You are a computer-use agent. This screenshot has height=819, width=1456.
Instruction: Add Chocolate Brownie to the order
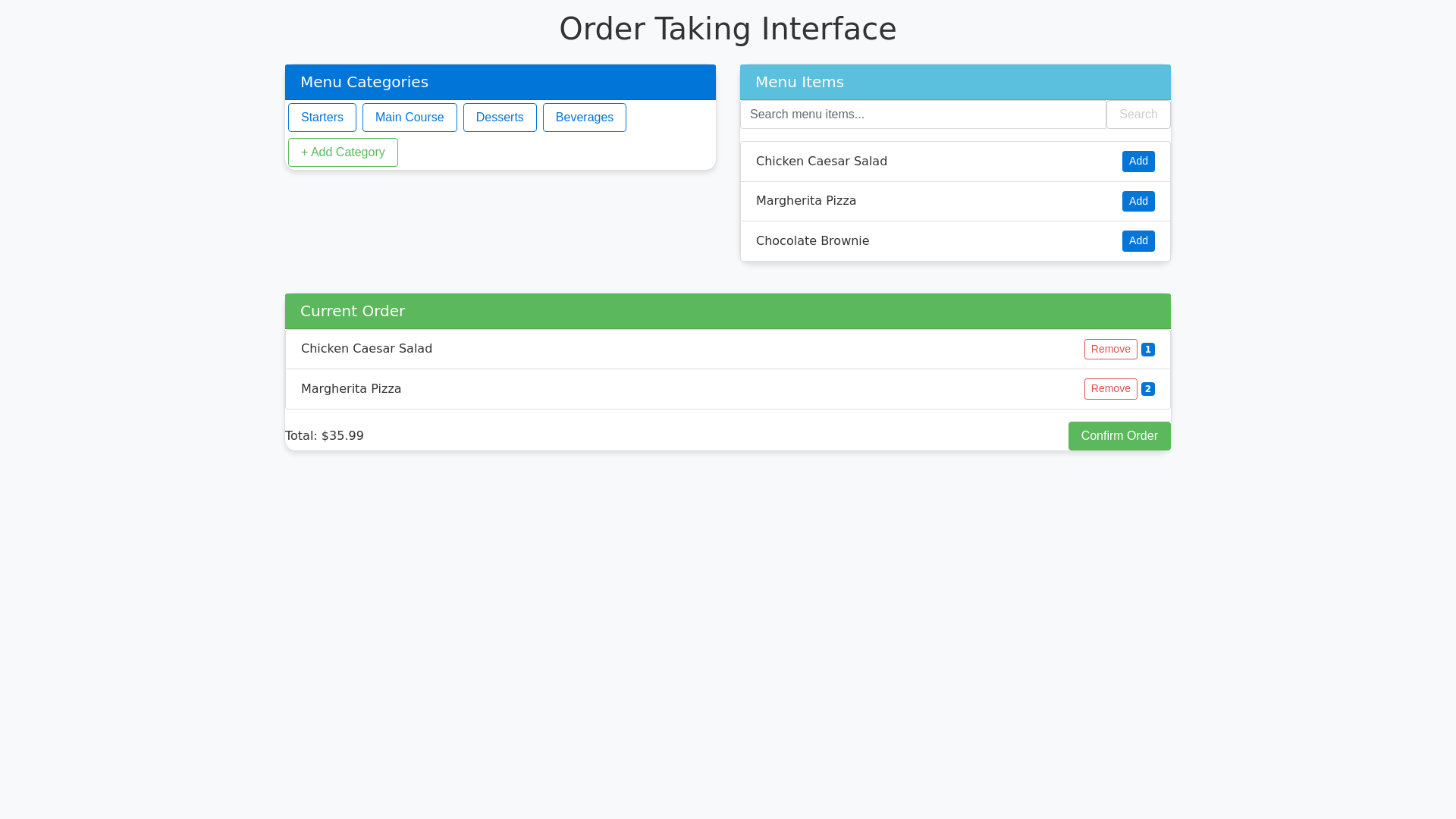[x=1137, y=241]
